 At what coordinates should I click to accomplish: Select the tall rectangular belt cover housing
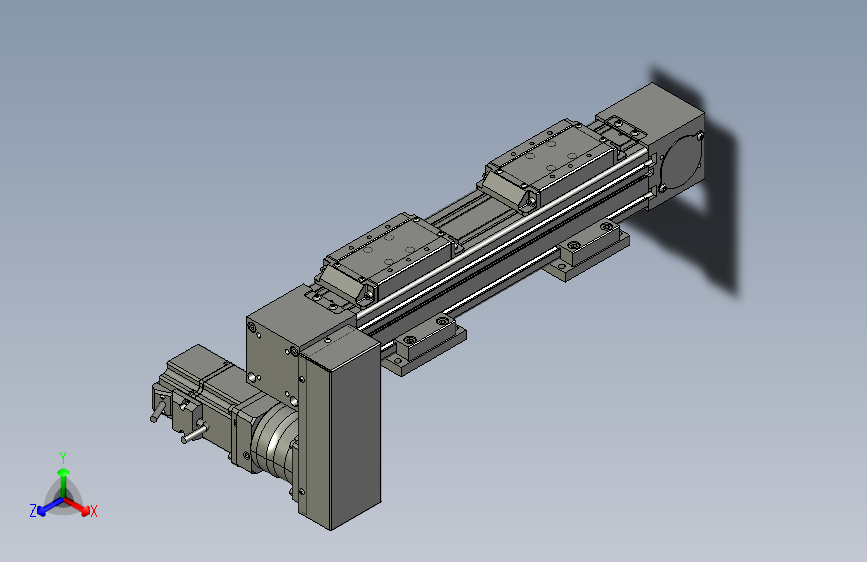tap(340, 426)
